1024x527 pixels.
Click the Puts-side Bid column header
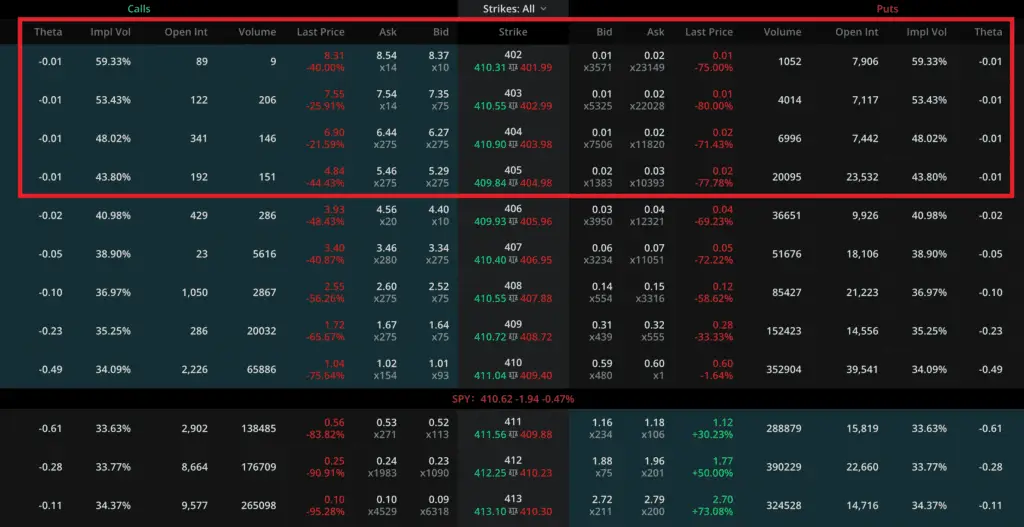coord(604,32)
